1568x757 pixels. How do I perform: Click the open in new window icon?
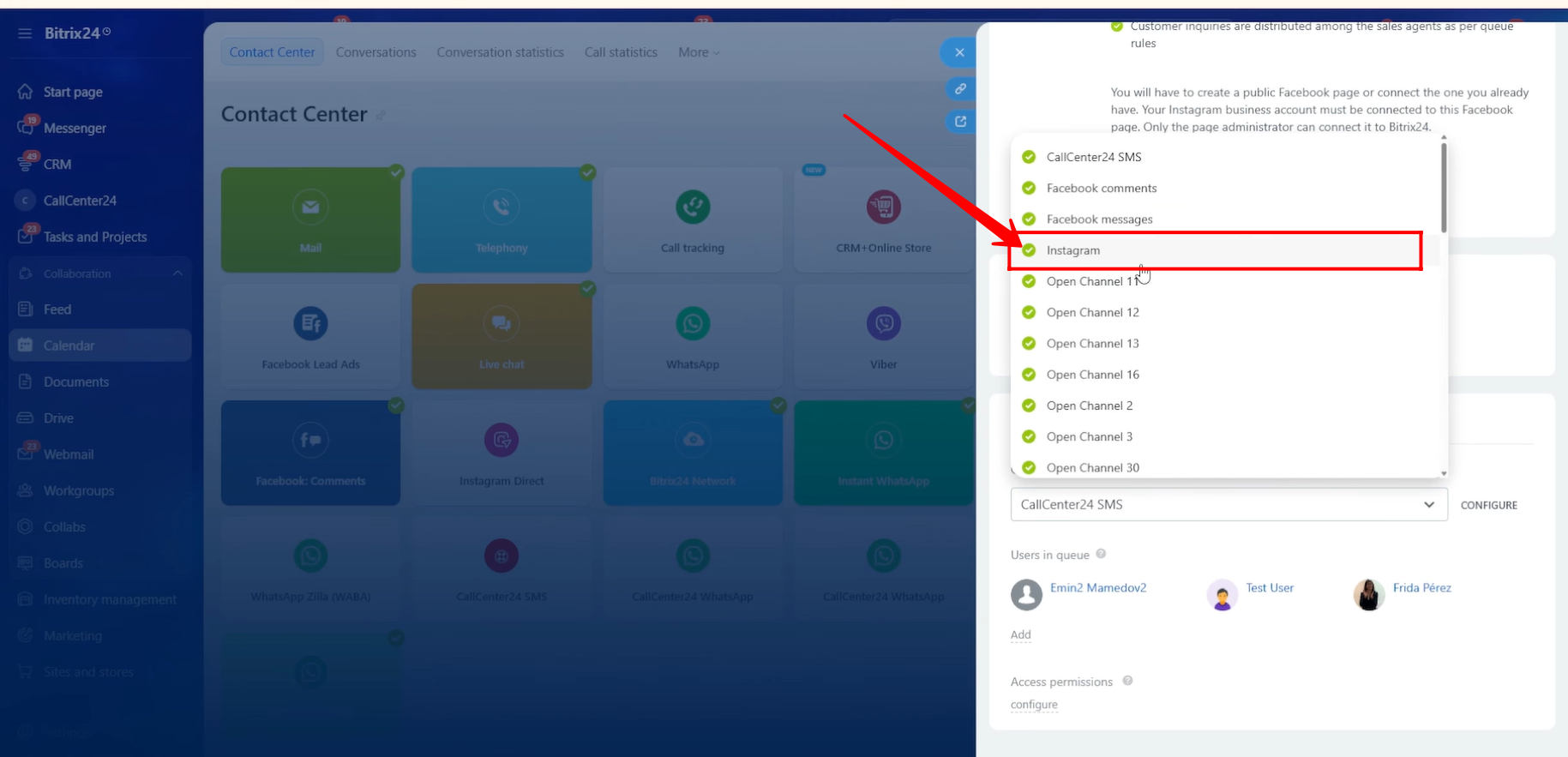(960, 122)
